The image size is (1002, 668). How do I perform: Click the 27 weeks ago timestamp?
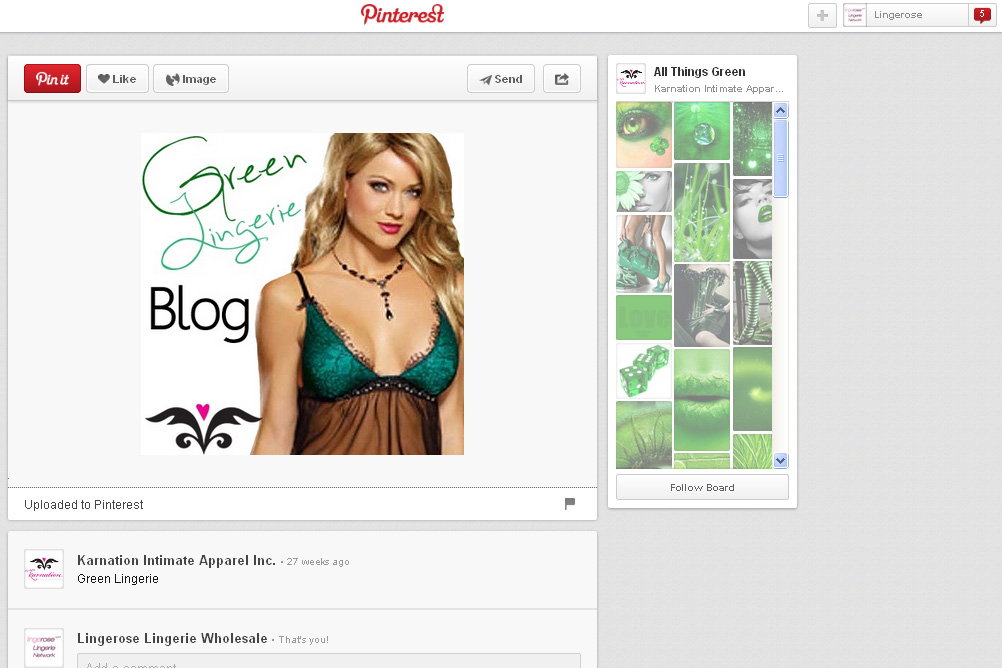point(318,561)
